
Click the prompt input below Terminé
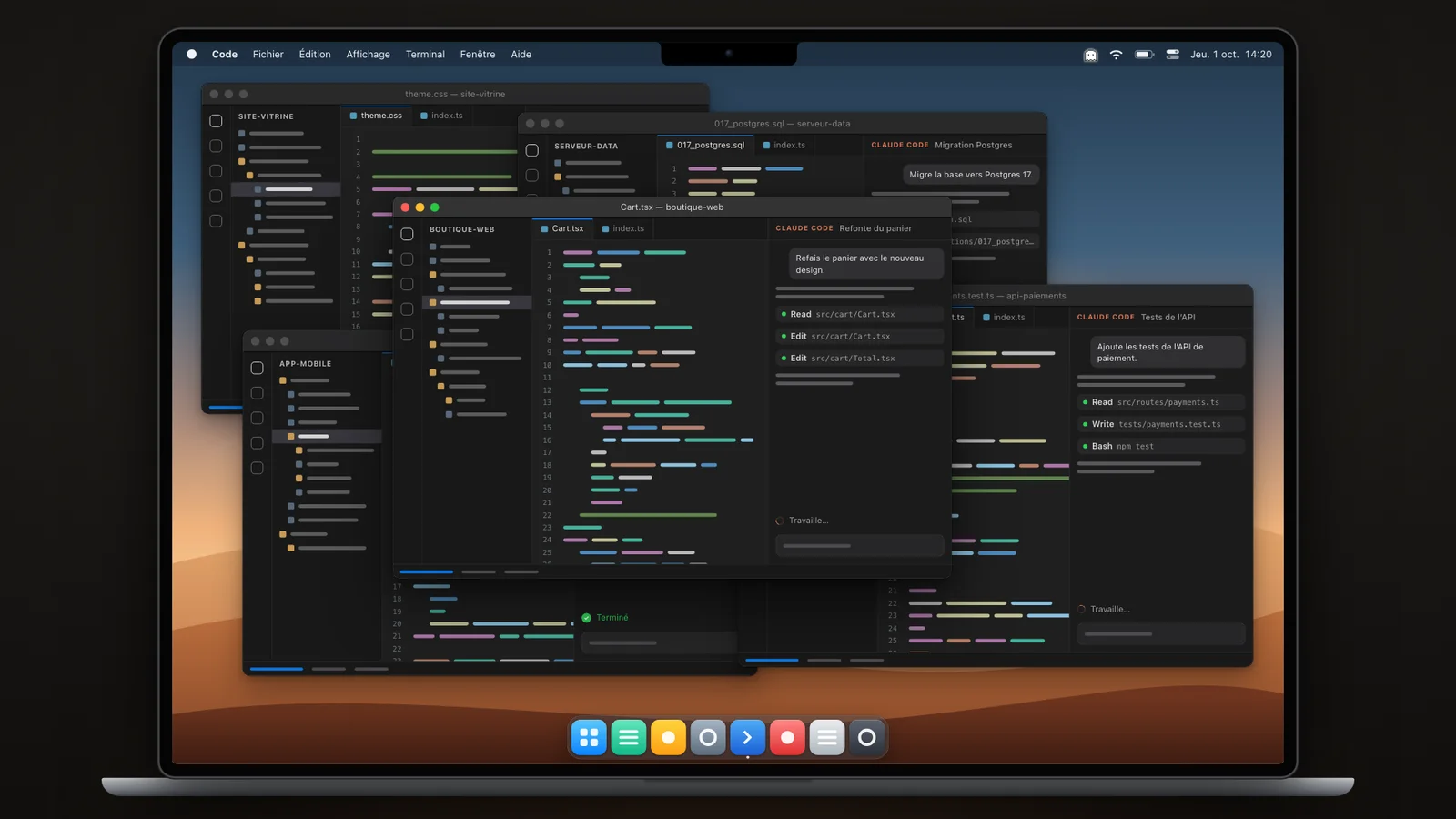(659, 642)
